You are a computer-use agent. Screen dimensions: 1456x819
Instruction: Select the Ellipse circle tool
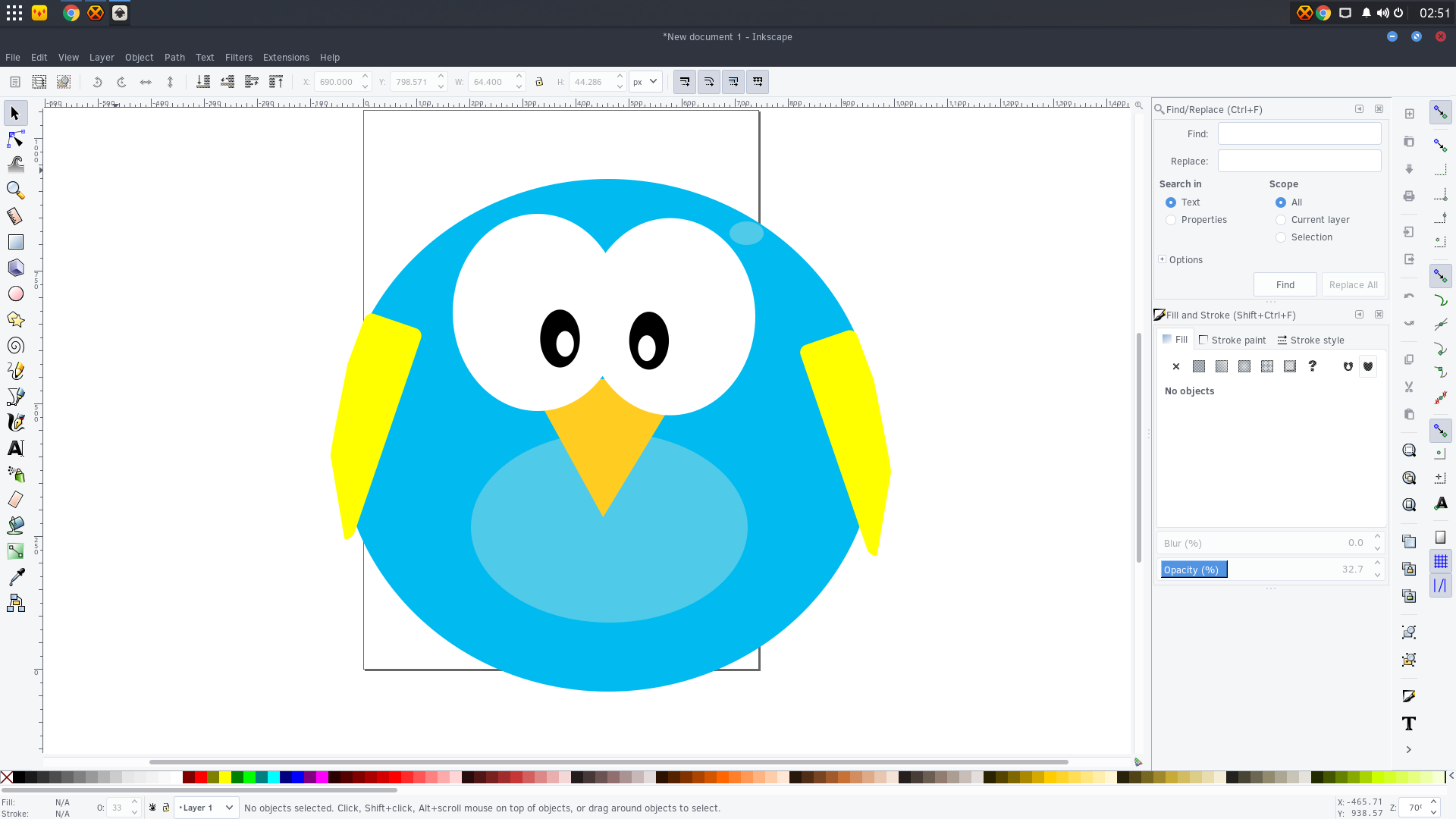tap(15, 293)
